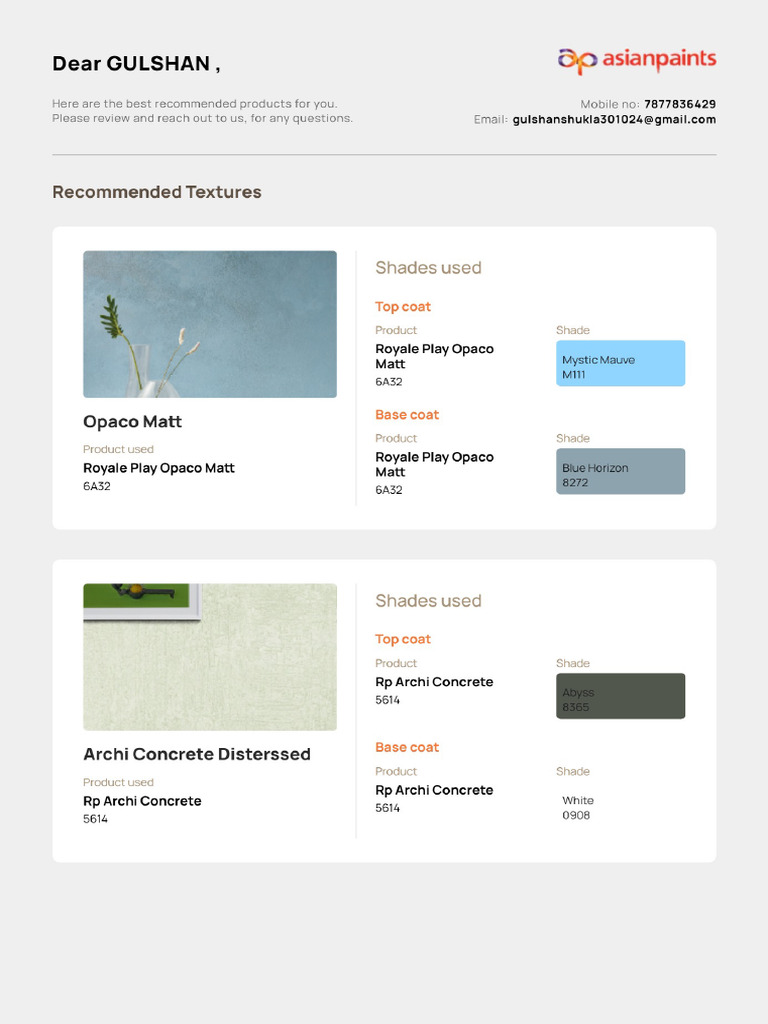The width and height of the screenshot is (768, 1024).
Task: Click Archi Concrete top coat product Rp Archi Concrete
Action: click(x=434, y=682)
